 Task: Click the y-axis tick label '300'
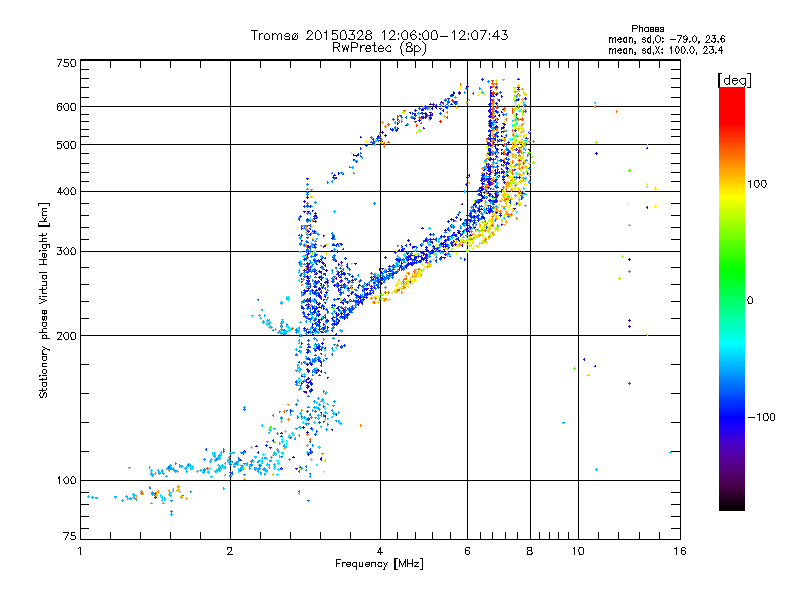coord(67,252)
